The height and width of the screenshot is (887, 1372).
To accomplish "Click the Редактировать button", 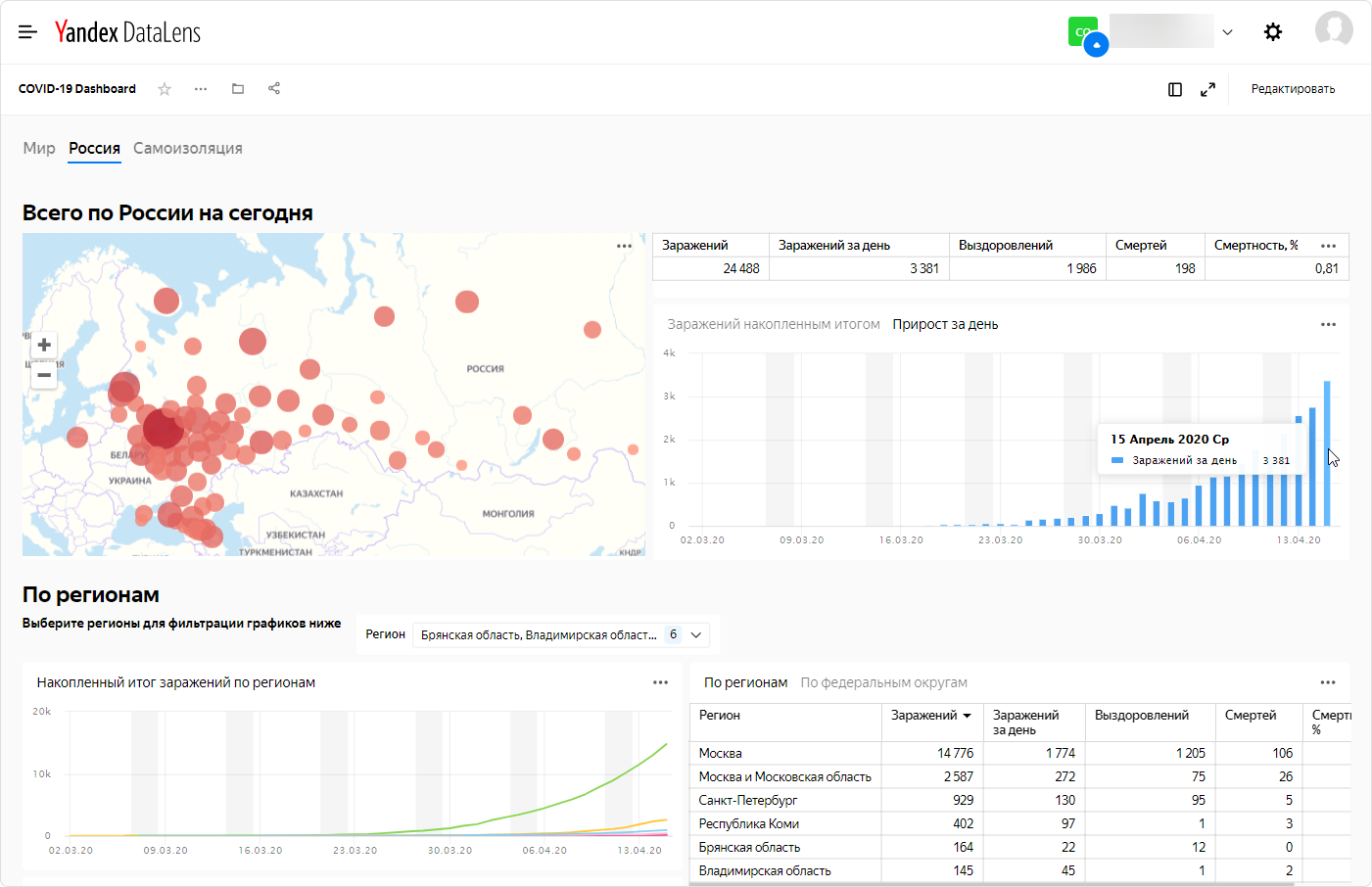I will point(1293,89).
